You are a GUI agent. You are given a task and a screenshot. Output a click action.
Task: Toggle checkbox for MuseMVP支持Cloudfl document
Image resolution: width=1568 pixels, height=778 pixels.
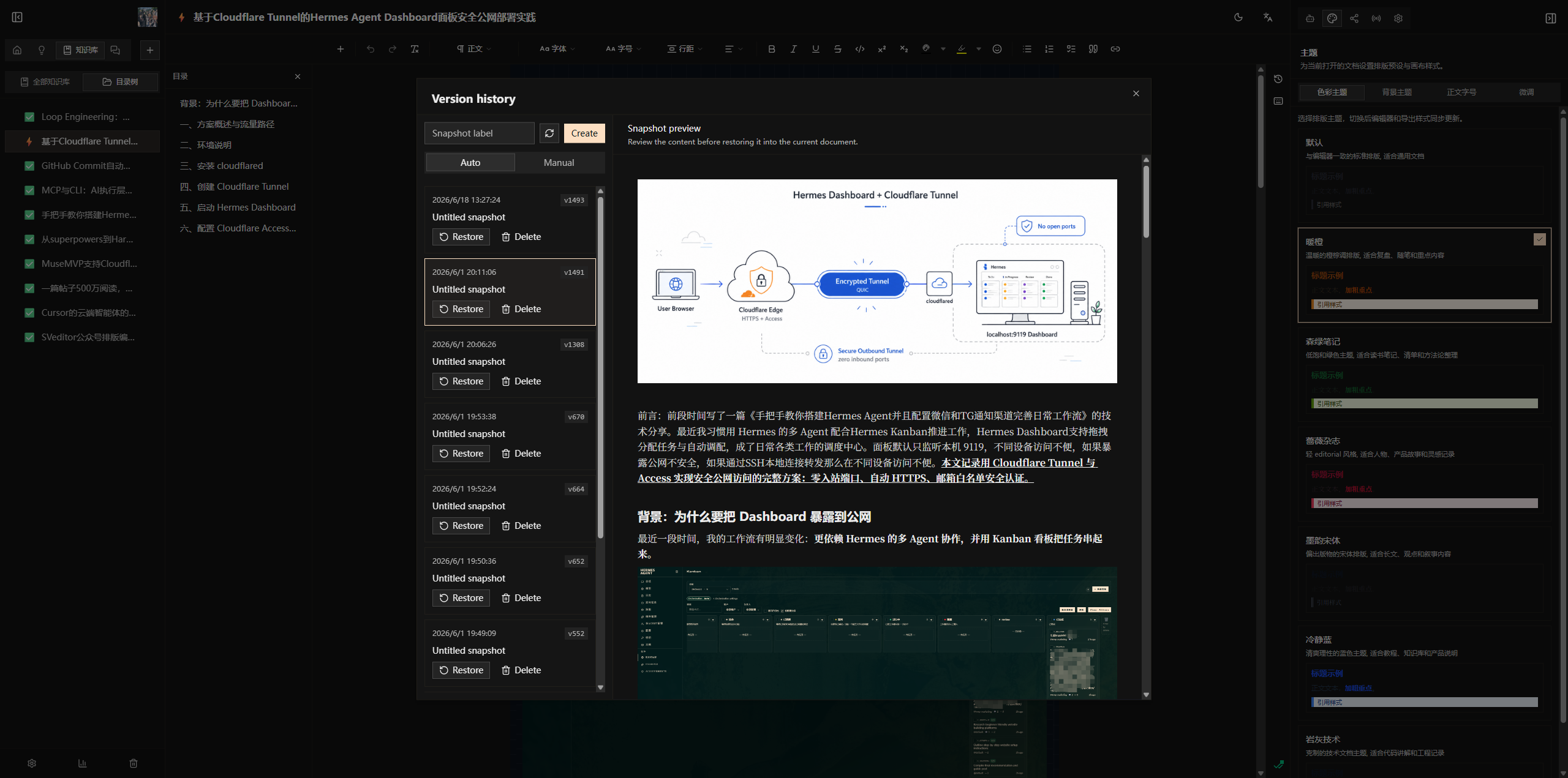point(29,264)
